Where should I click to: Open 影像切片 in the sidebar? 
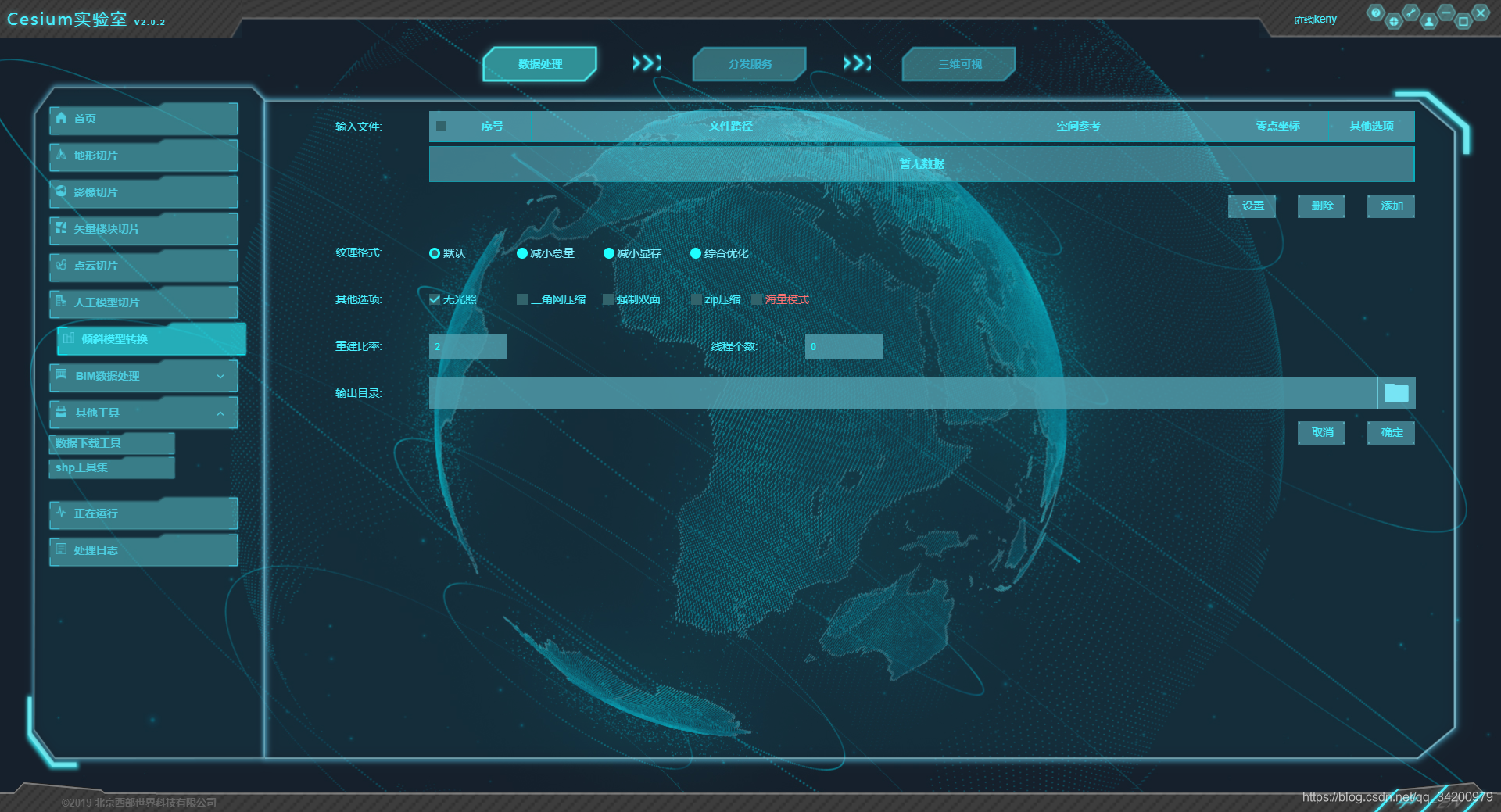pos(144,192)
